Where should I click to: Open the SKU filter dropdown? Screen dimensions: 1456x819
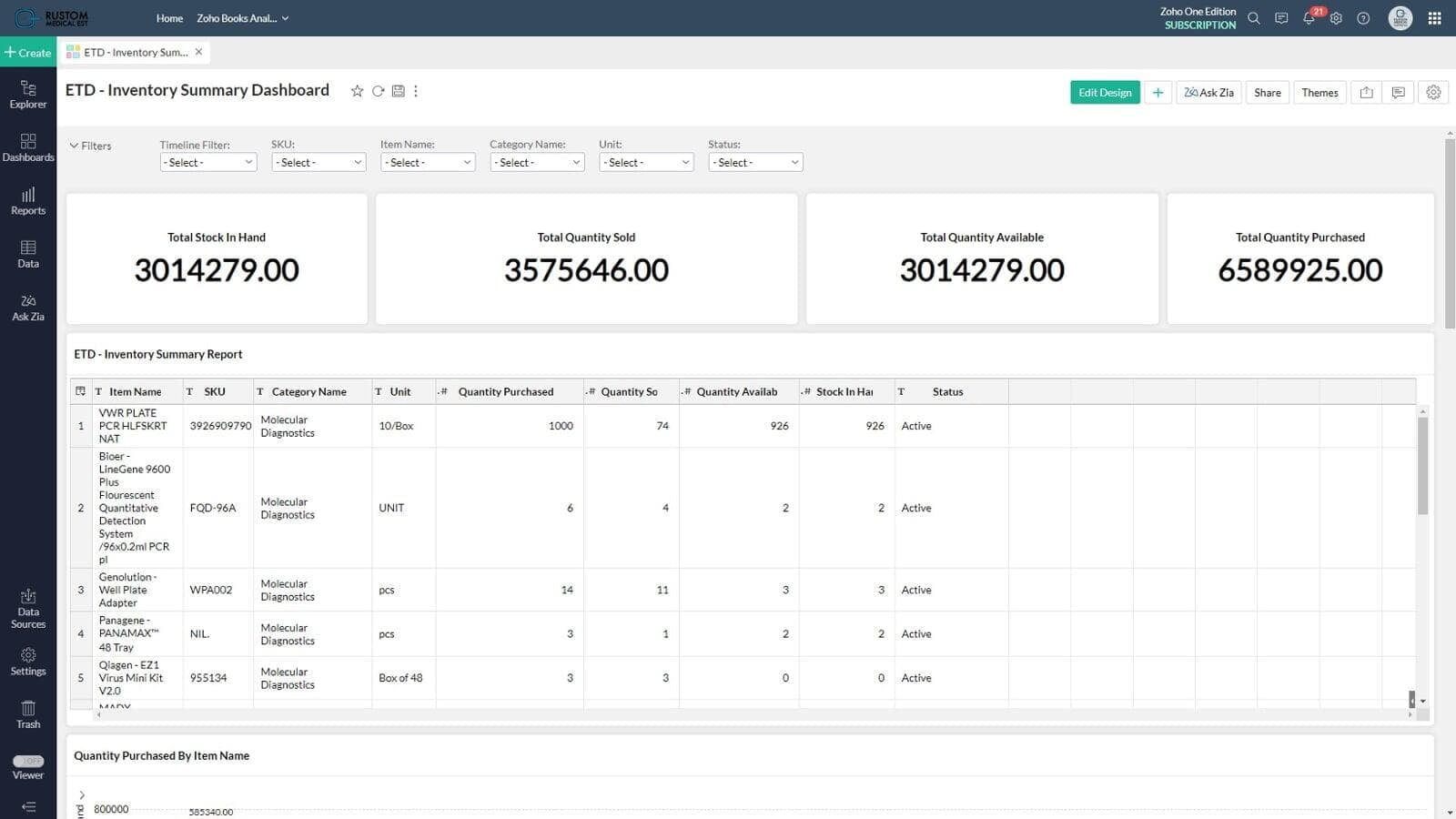[x=318, y=162]
